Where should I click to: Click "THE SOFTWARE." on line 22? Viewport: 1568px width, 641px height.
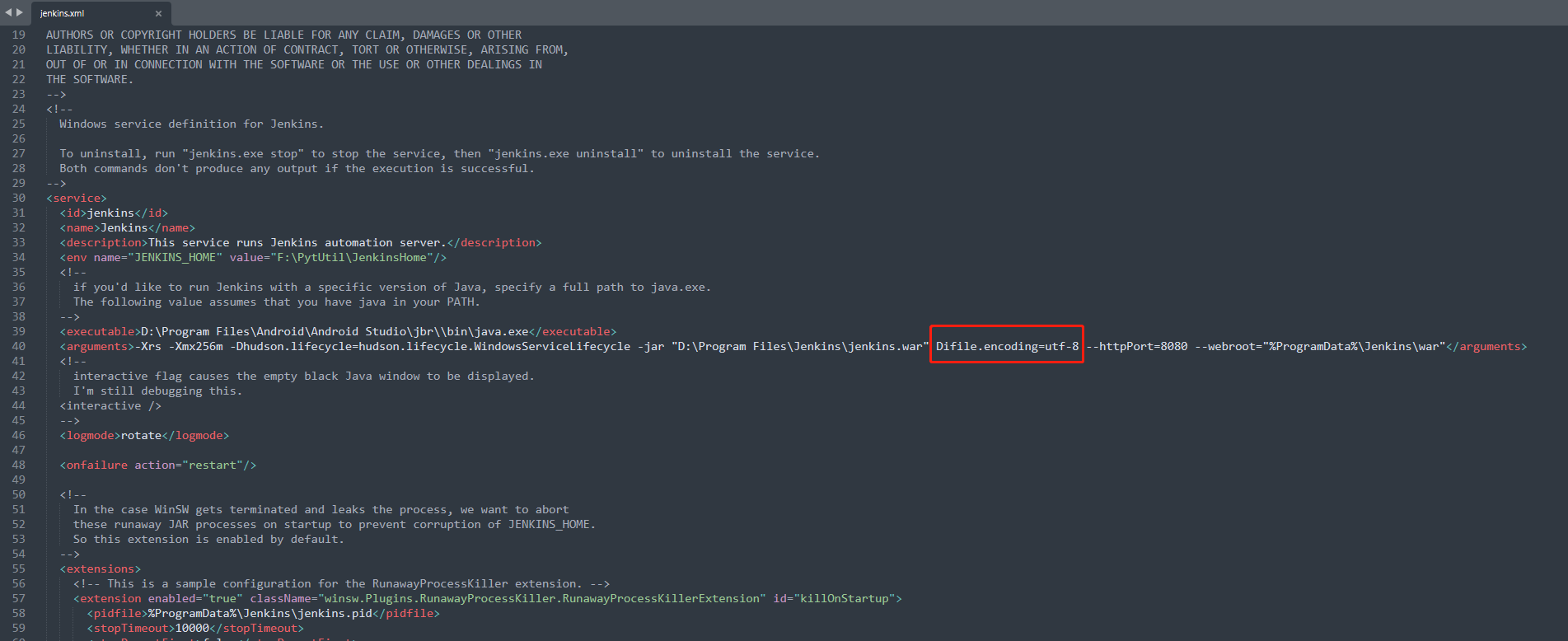90,79
